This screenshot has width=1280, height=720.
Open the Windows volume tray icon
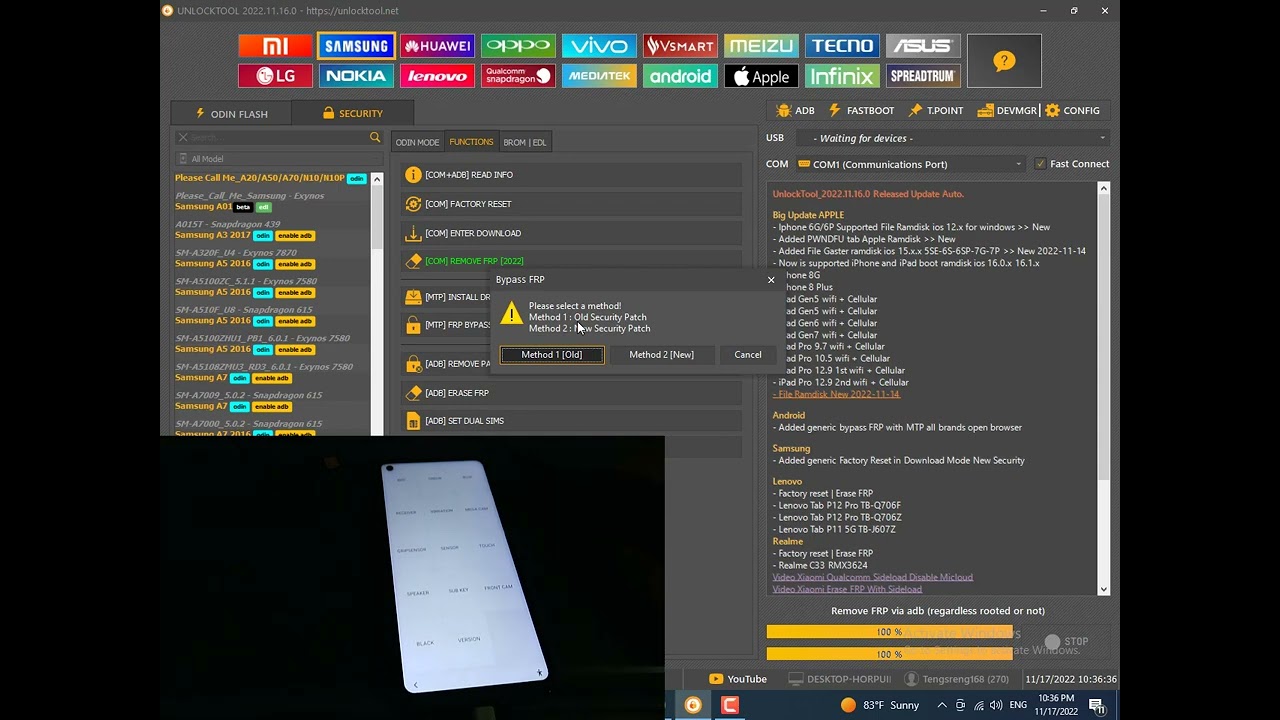(x=996, y=705)
